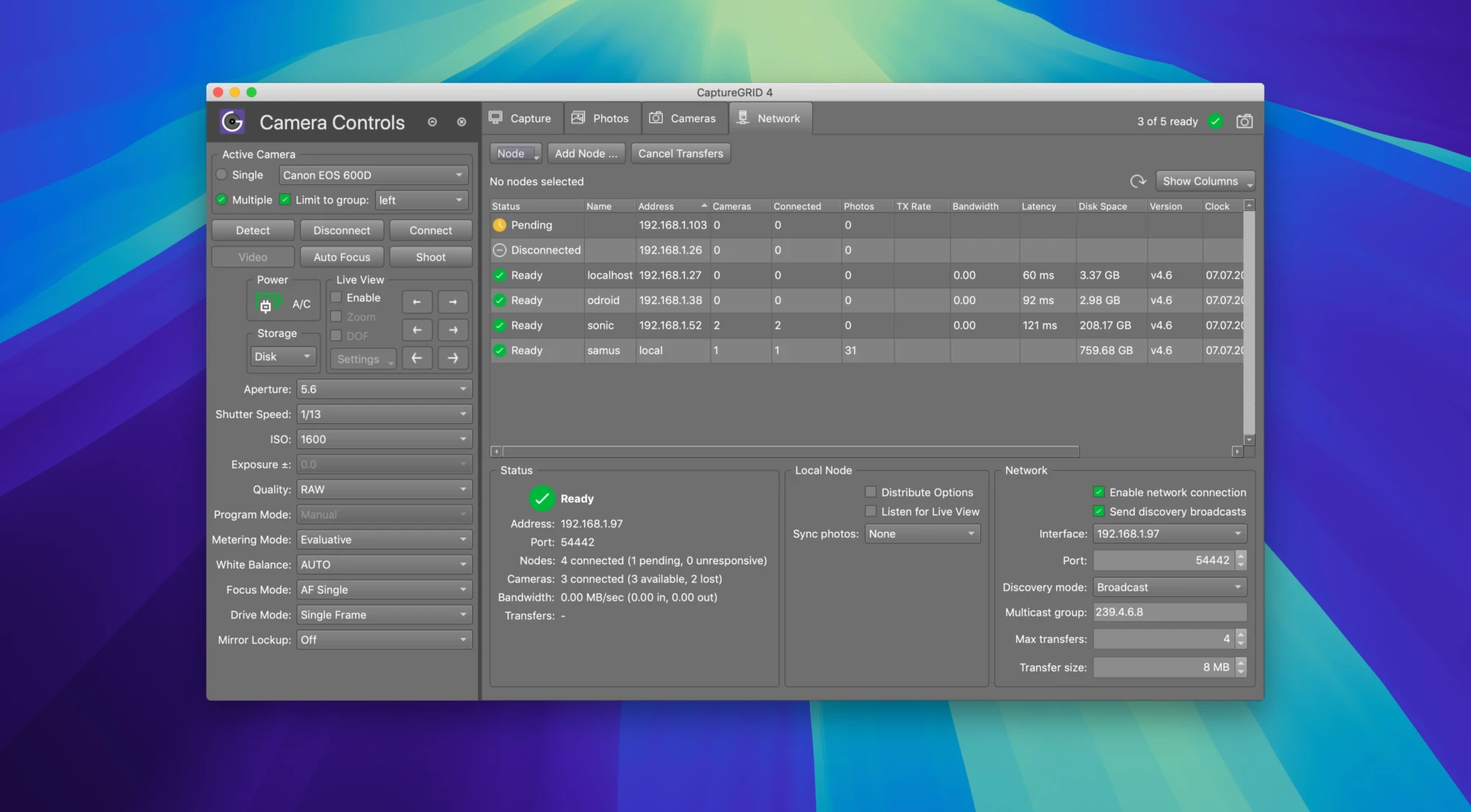Viewport: 1471px width, 812px height.
Task: Select the Single camera radio button
Action: pyautogui.click(x=221, y=175)
